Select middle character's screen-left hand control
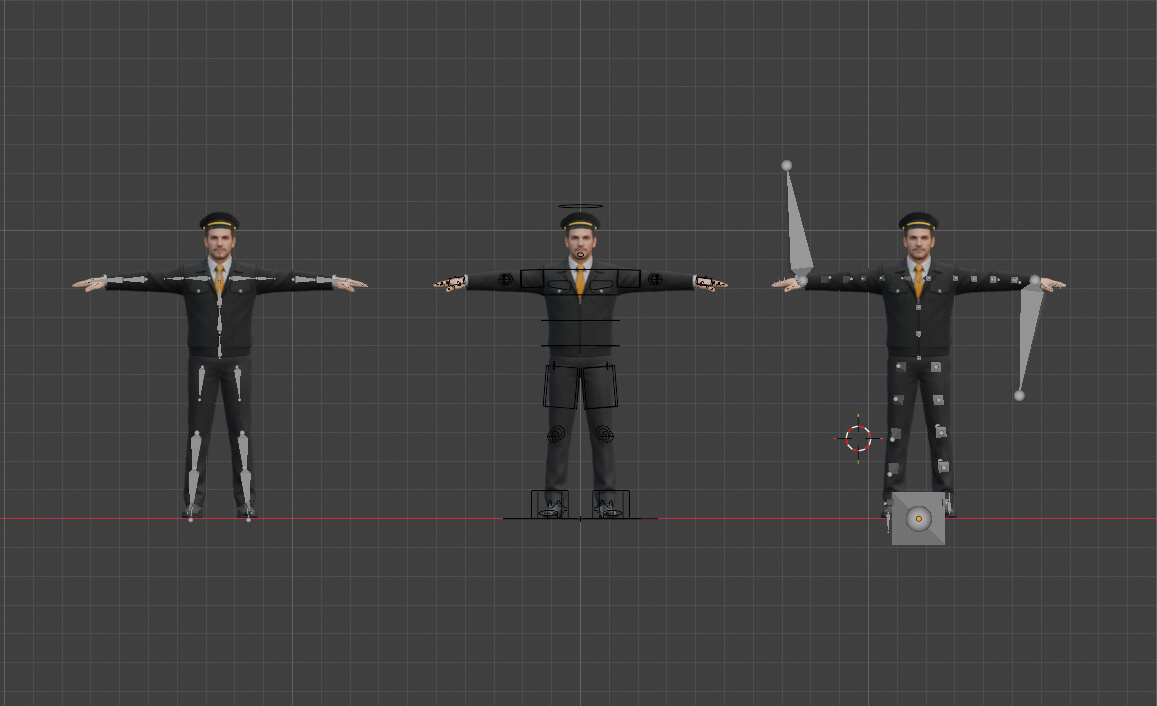Image resolution: width=1157 pixels, height=706 pixels. pyautogui.click(x=452, y=283)
